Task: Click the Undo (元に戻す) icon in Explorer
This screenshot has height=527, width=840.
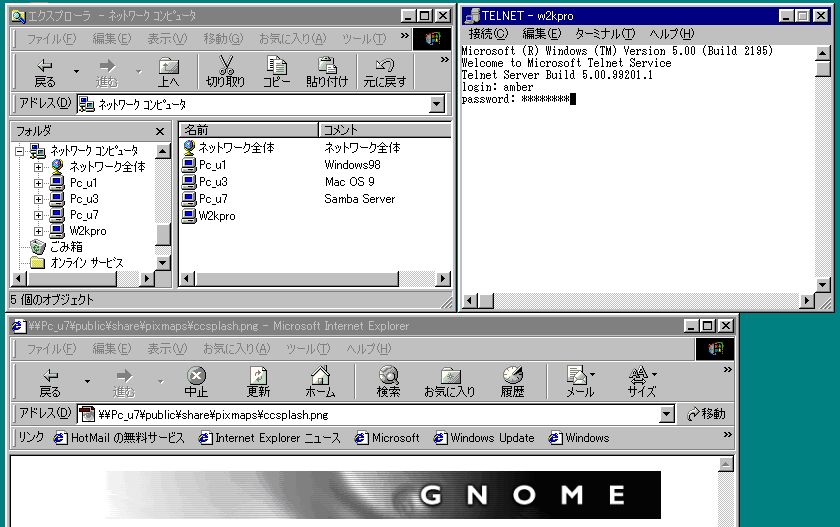Action: point(385,65)
